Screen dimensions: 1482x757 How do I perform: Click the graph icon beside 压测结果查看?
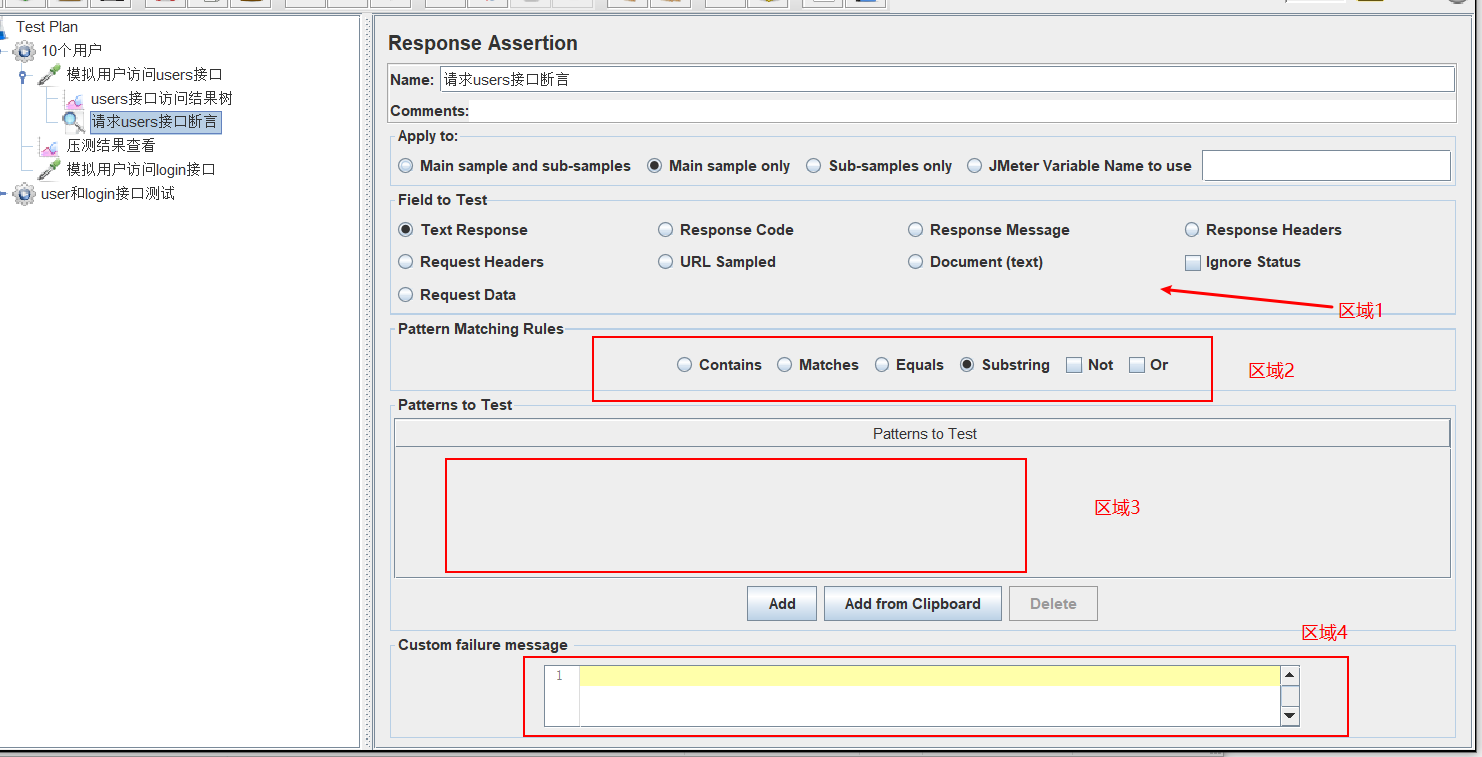49,146
